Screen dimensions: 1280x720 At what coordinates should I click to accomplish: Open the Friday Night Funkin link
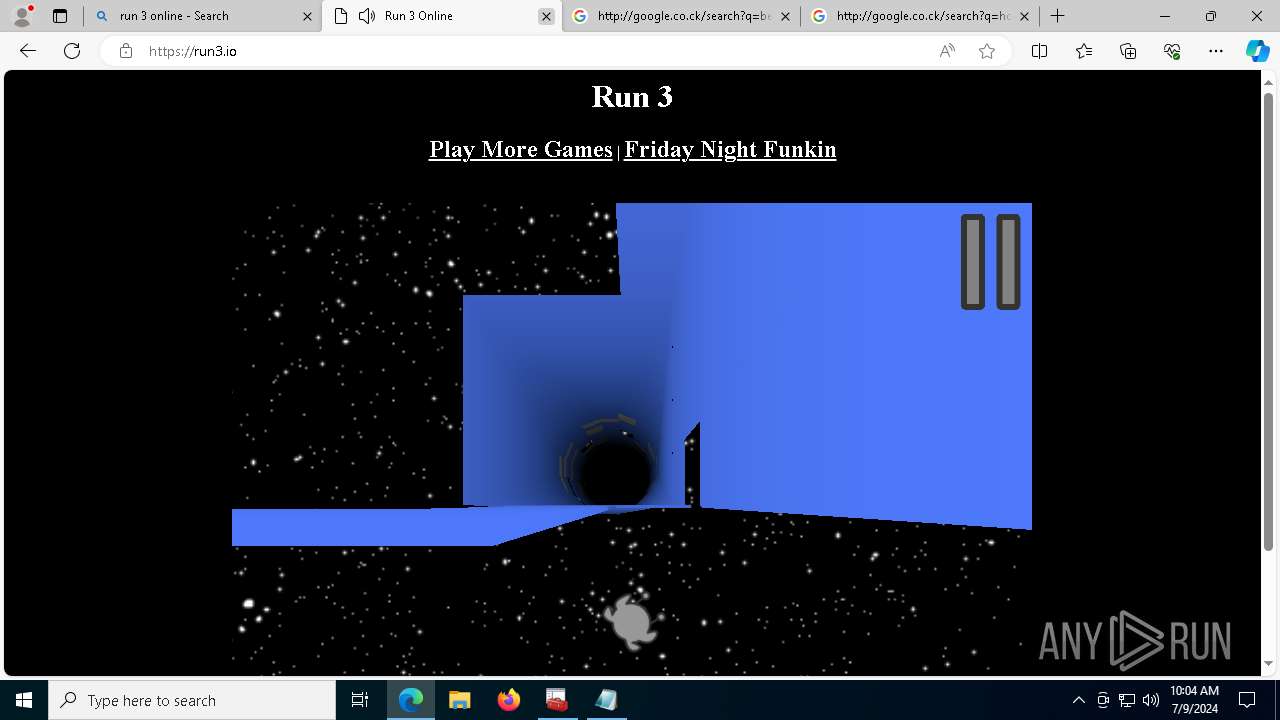click(730, 149)
